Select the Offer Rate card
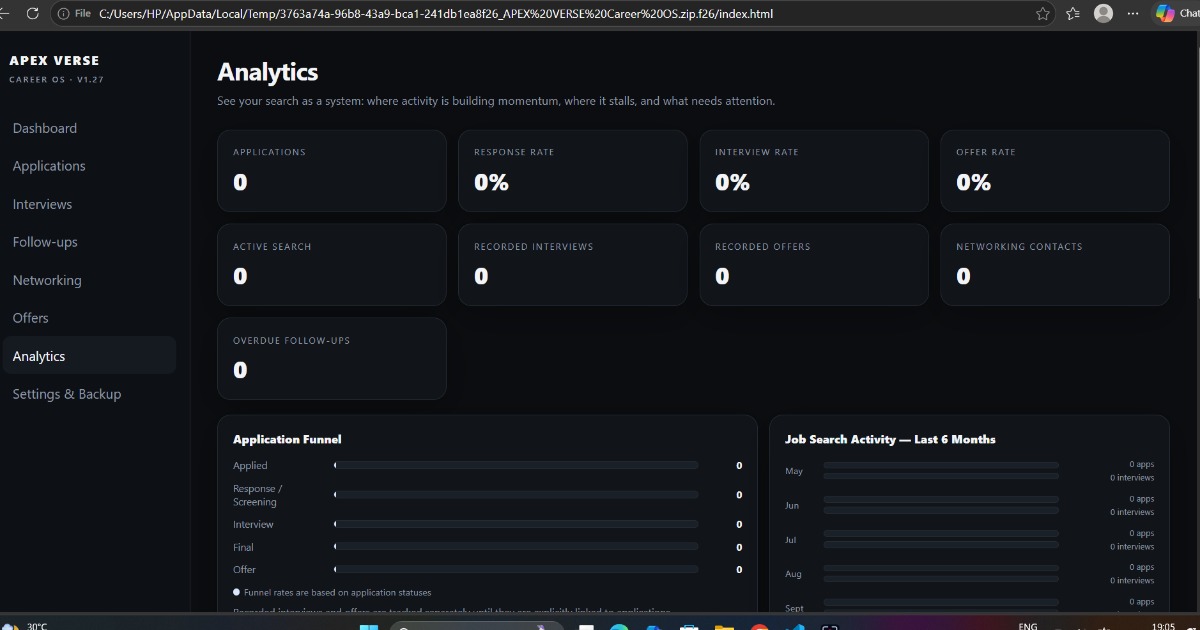This screenshot has width=1200, height=630. click(x=1055, y=171)
